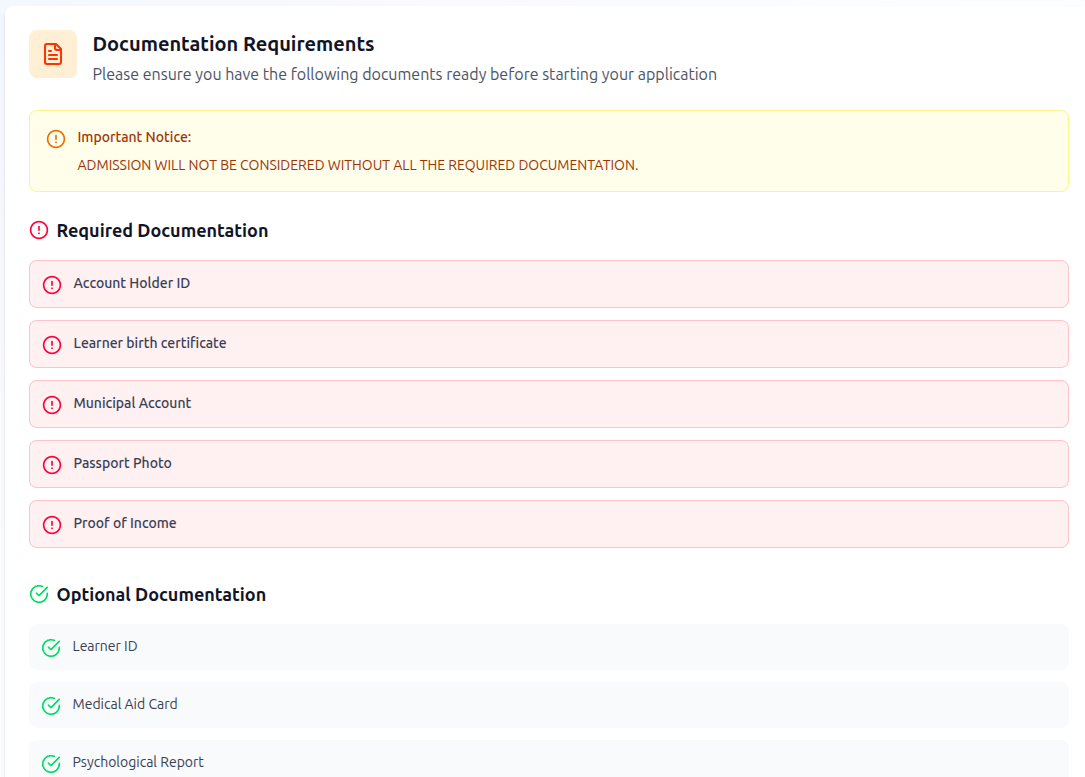Click the Important Notice warning icon
The height and width of the screenshot is (777, 1085).
pyautogui.click(x=56, y=139)
